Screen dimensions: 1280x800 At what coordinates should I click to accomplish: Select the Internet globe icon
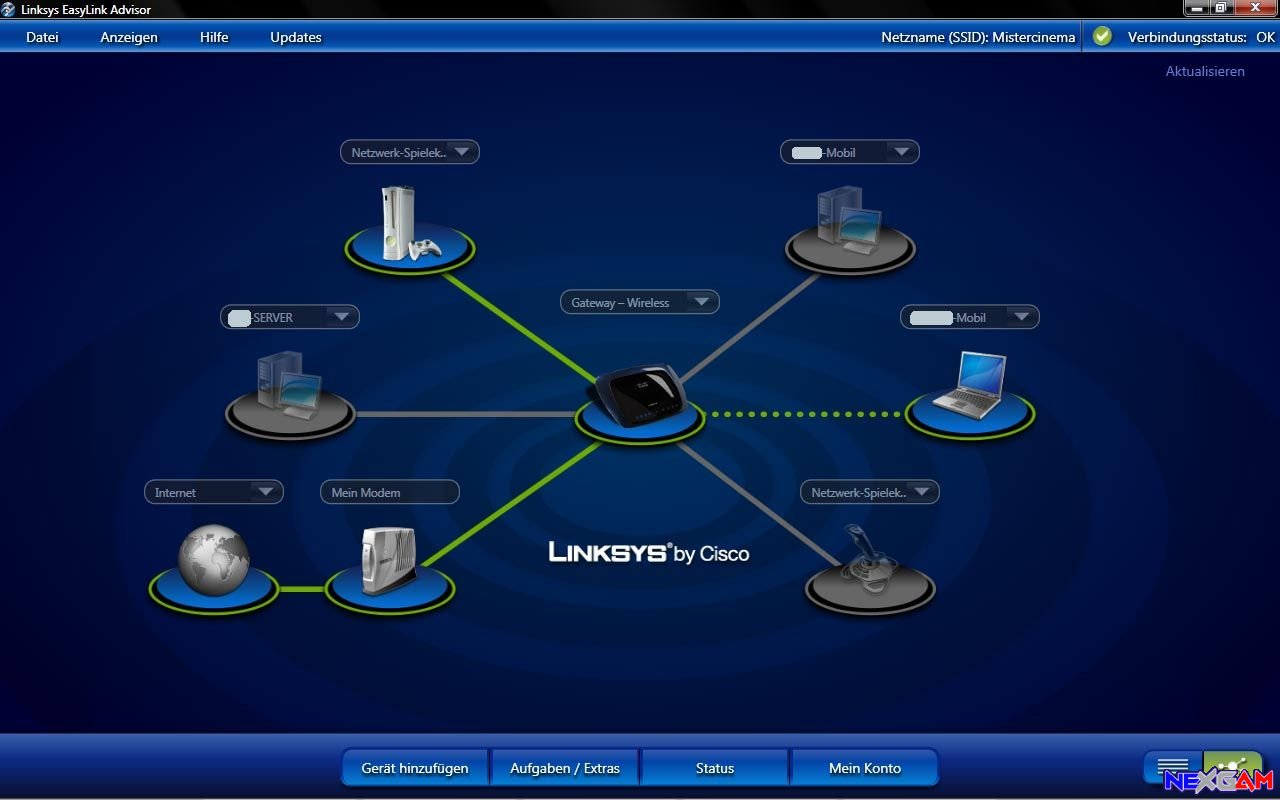pos(214,561)
